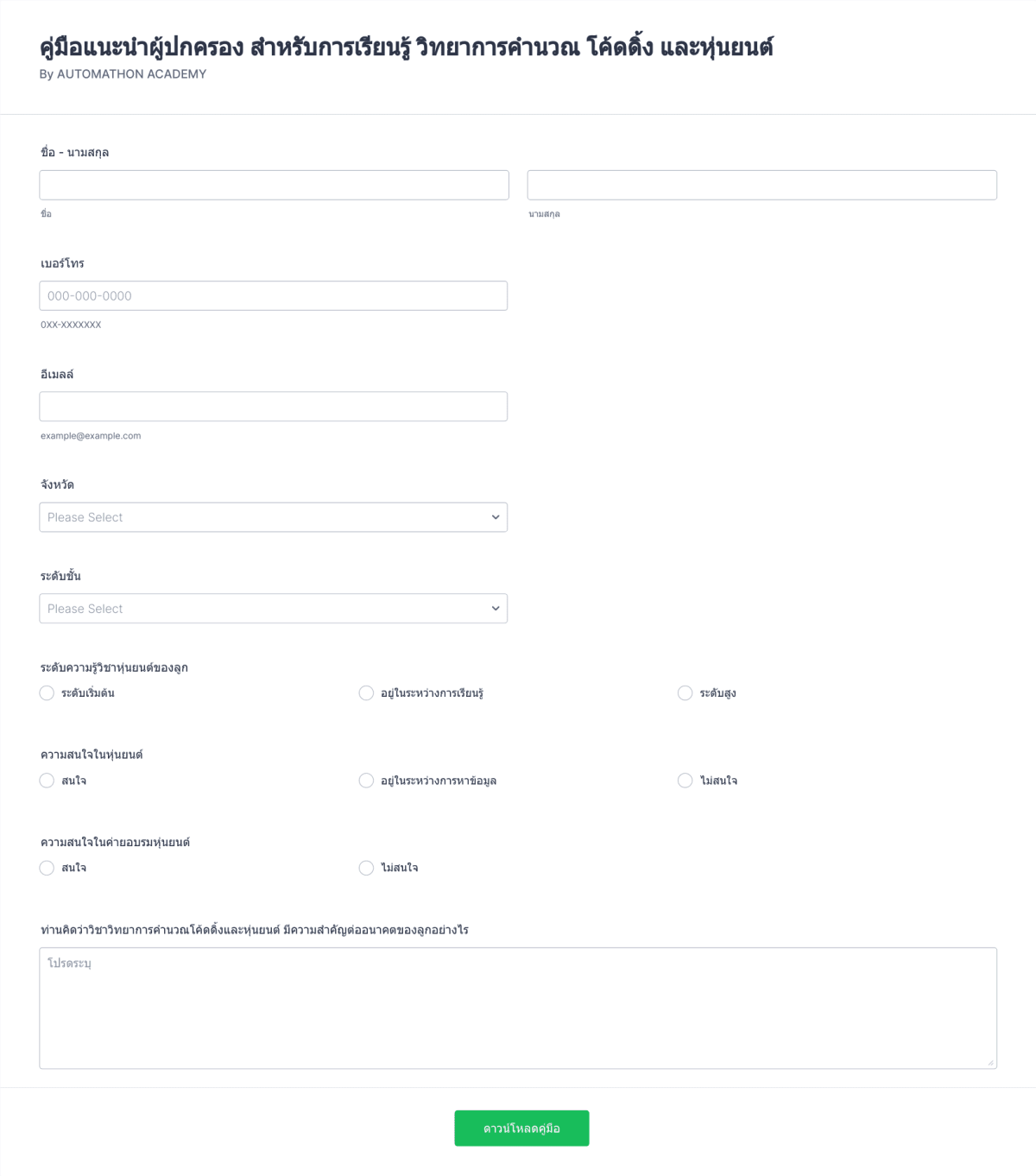Select อยู่ในระหว่างการเรียนรู้ for knowledge level

(366, 692)
